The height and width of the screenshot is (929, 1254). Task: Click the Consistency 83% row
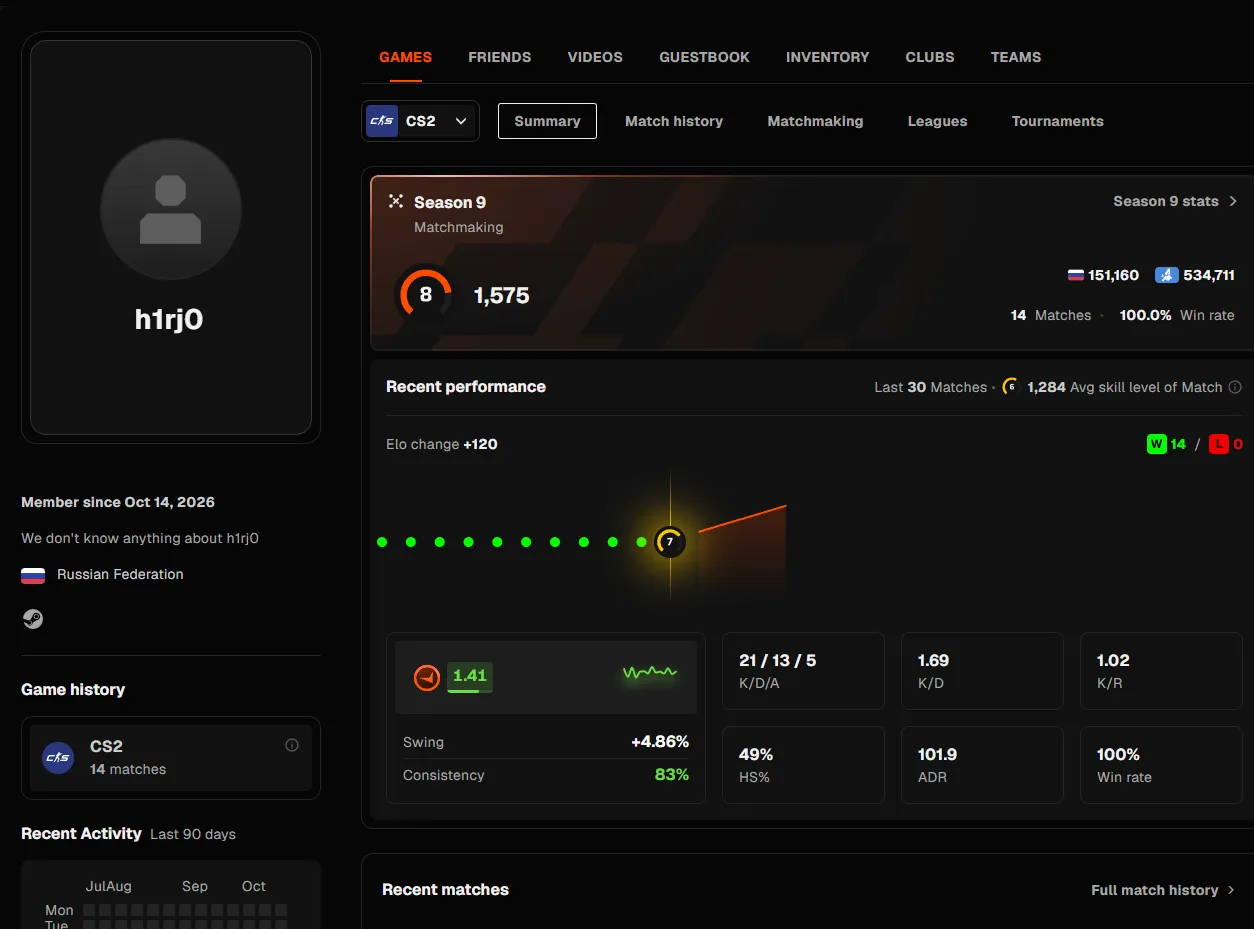coord(546,775)
